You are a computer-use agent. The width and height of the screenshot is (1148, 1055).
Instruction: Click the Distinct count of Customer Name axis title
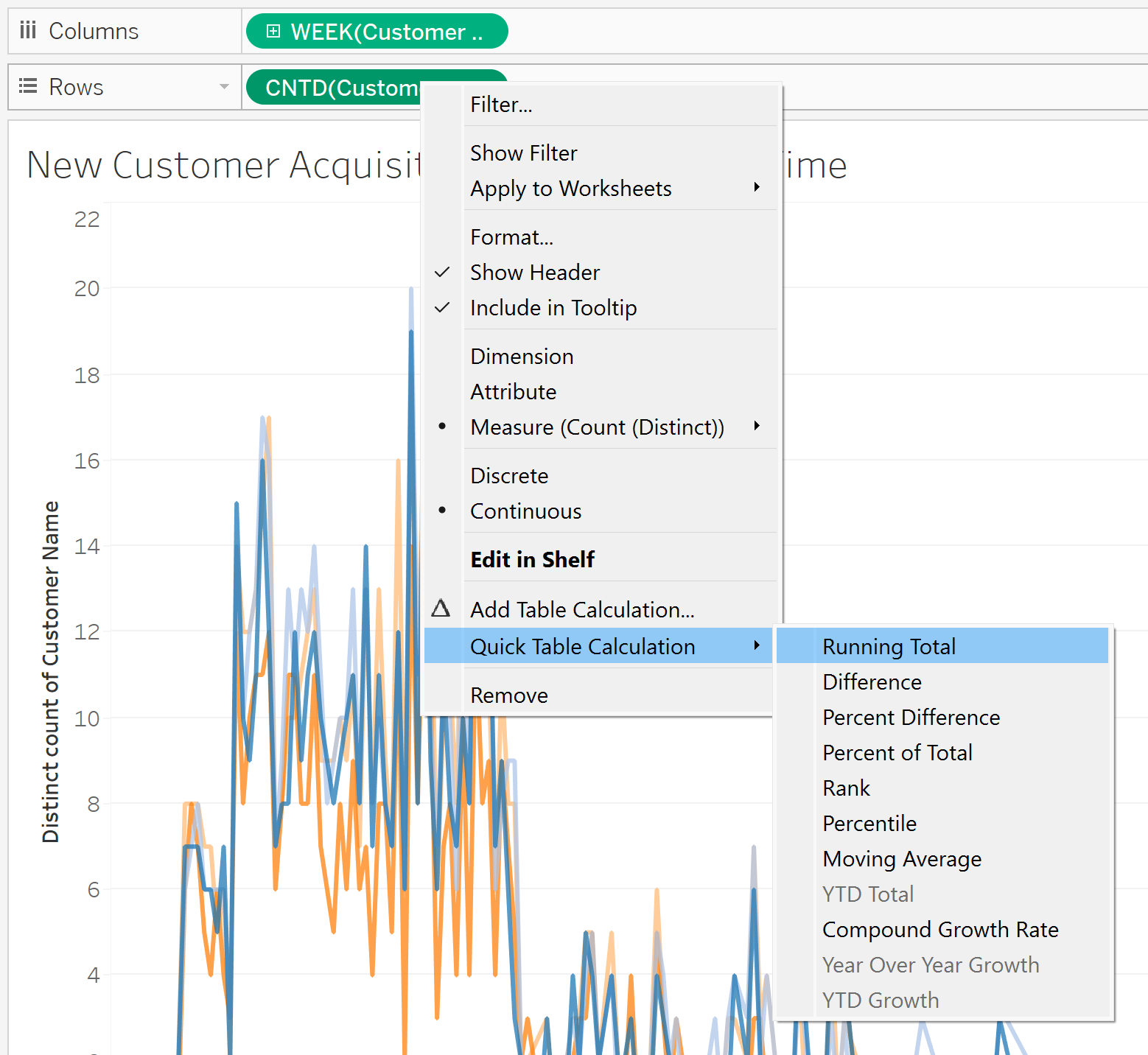pyautogui.click(x=50, y=670)
